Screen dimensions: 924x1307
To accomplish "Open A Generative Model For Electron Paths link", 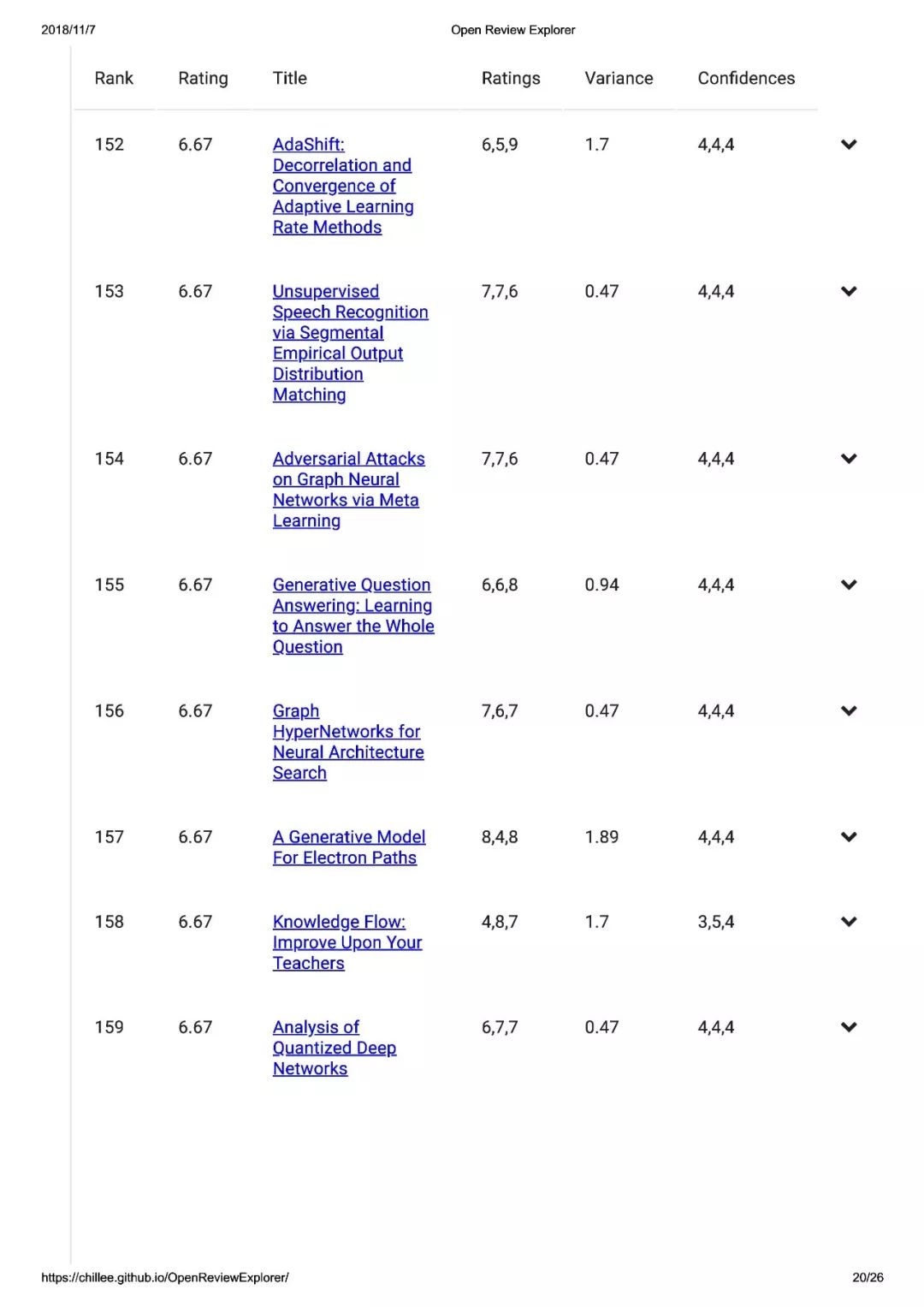I will (349, 847).
